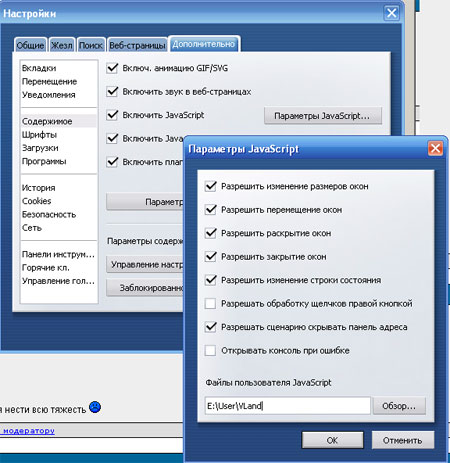
Task: Toggle Включить звук в веб-страницах checkbox
Action: tap(112, 91)
